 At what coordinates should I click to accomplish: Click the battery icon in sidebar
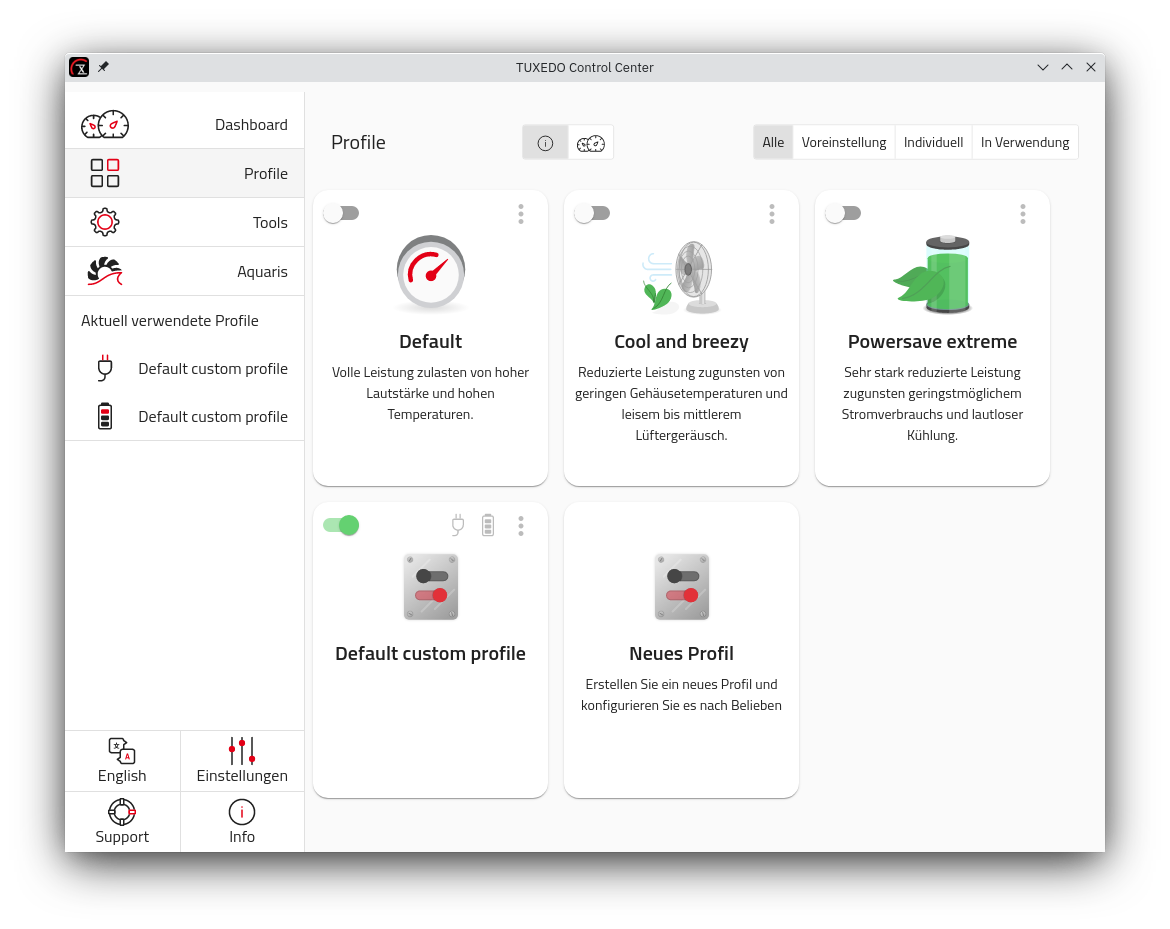[x=105, y=416]
